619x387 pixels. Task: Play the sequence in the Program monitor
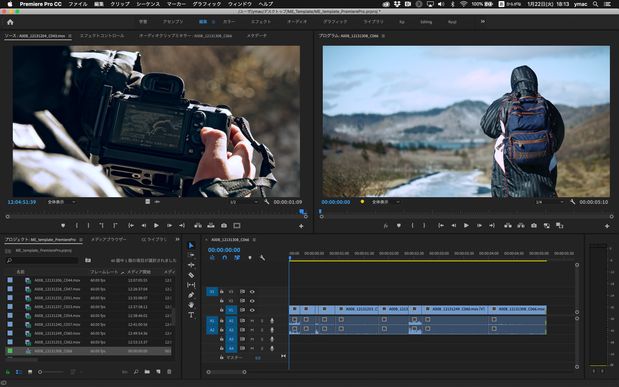pyautogui.click(x=466, y=225)
